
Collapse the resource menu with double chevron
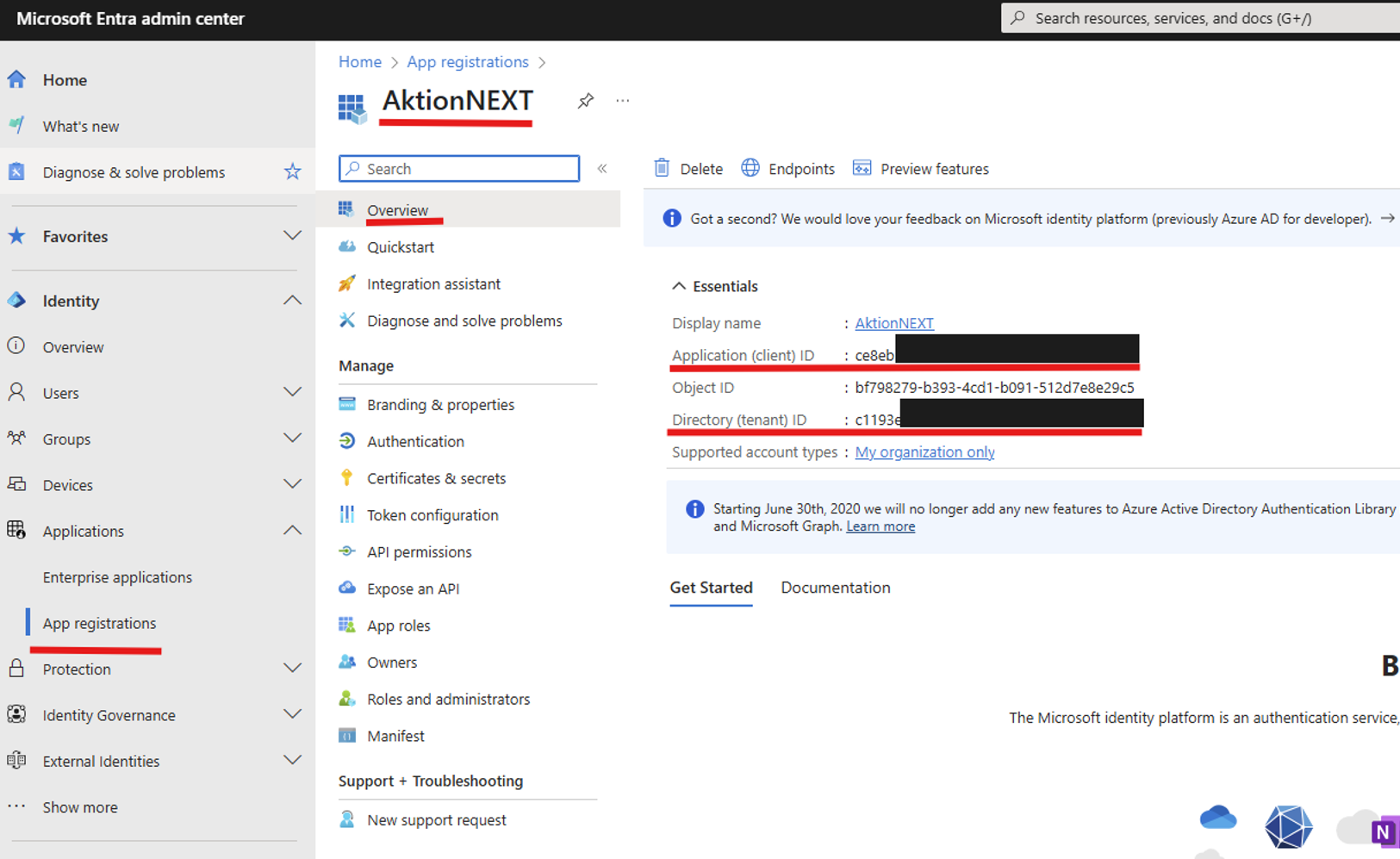[602, 168]
